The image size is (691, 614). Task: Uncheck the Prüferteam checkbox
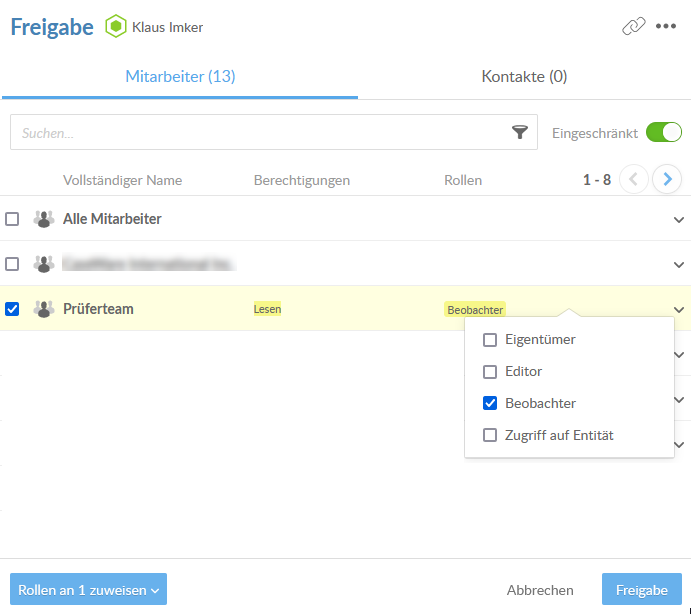point(12,309)
